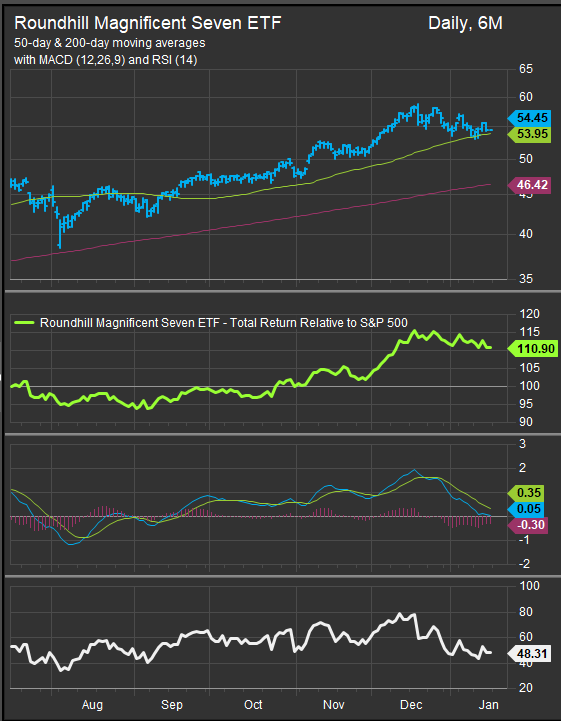Click the Oct label on the time axis
Screen dimensions: 561x721
[x=253, y=704]
